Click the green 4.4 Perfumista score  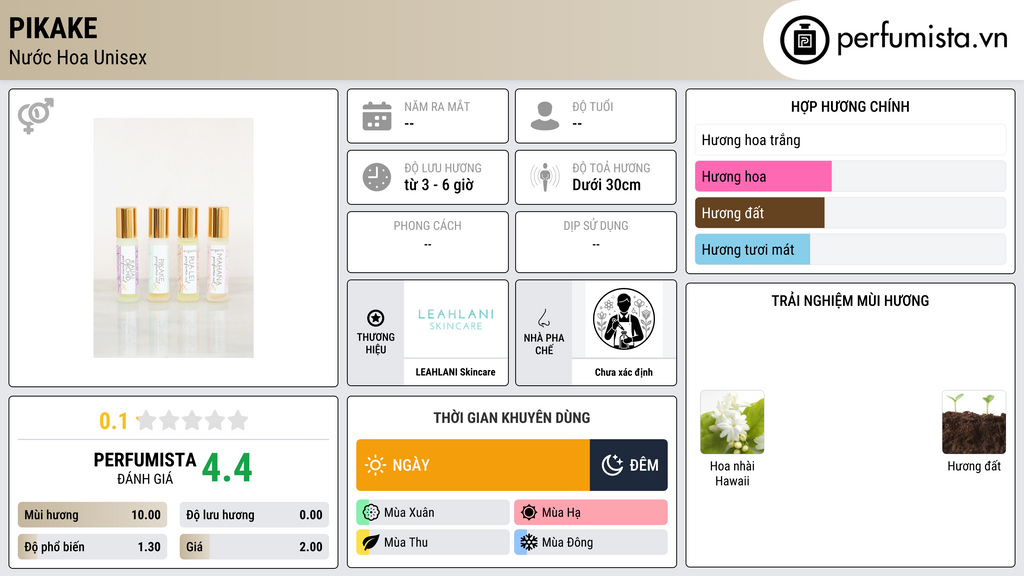[x=227, y=468]
